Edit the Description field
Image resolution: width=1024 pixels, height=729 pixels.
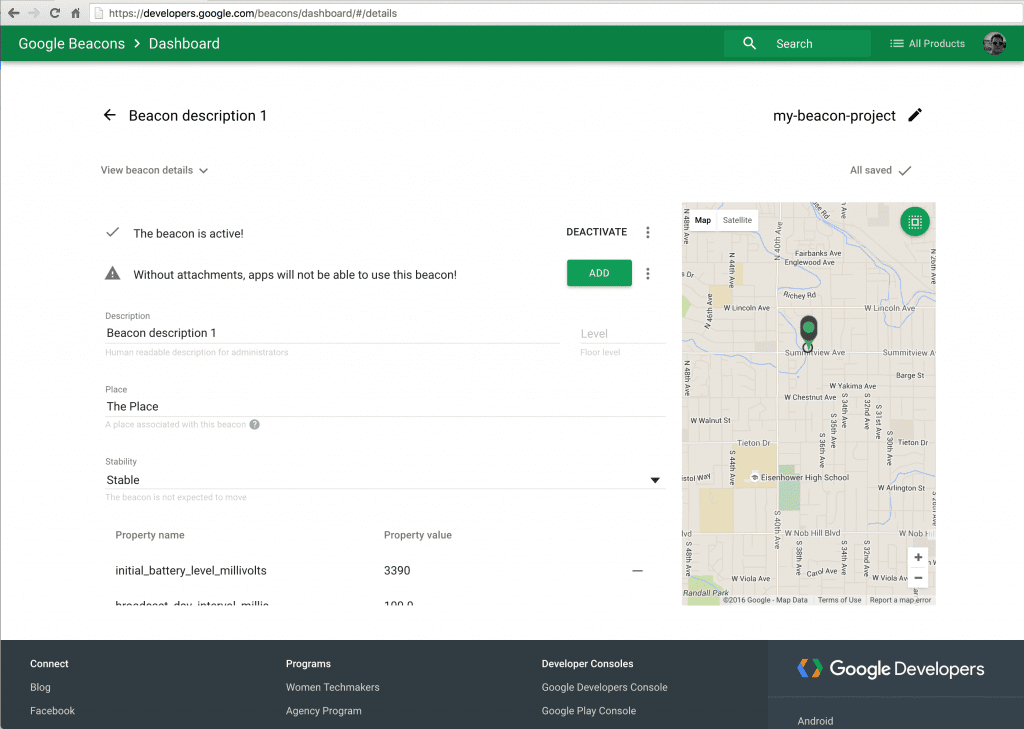[x=332, y=333]
